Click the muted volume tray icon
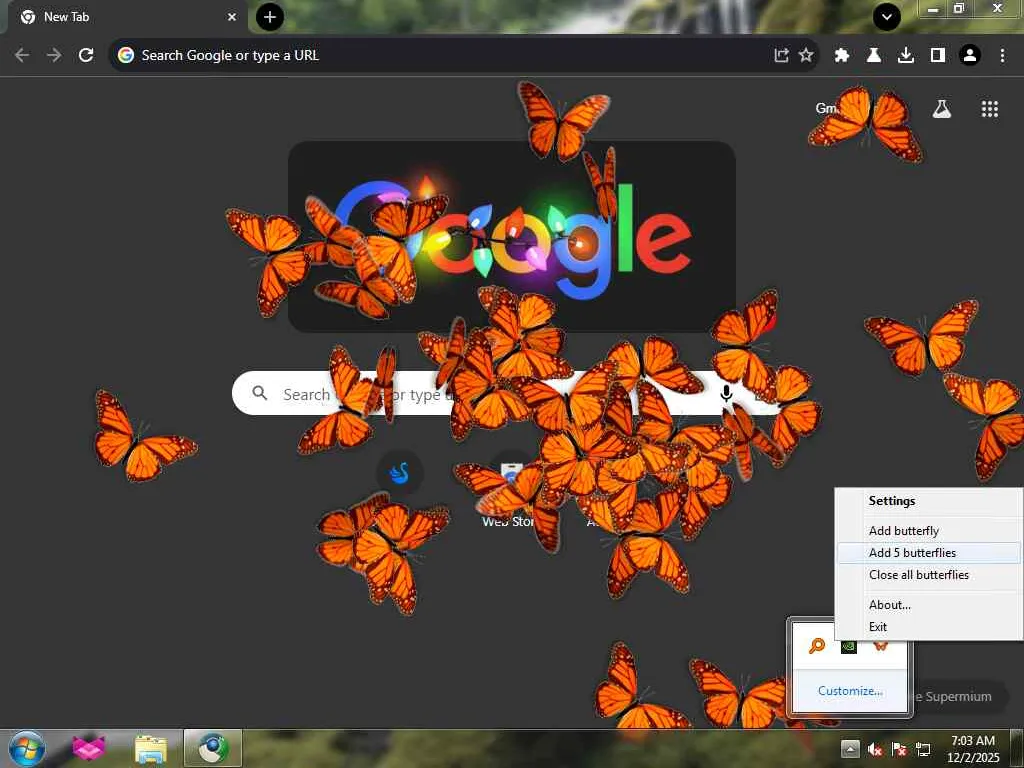The image size is (1024, 768). click(875, 750)
